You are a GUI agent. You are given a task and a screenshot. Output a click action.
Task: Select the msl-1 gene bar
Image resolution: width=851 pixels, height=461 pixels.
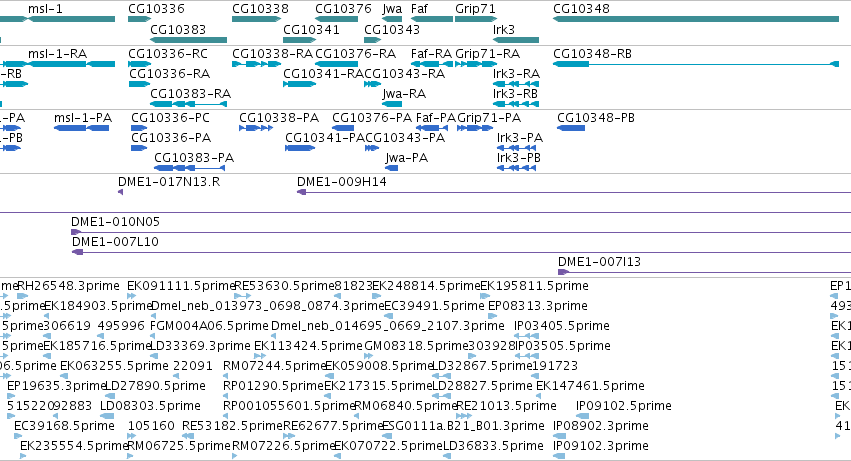(x=72, y=20)
